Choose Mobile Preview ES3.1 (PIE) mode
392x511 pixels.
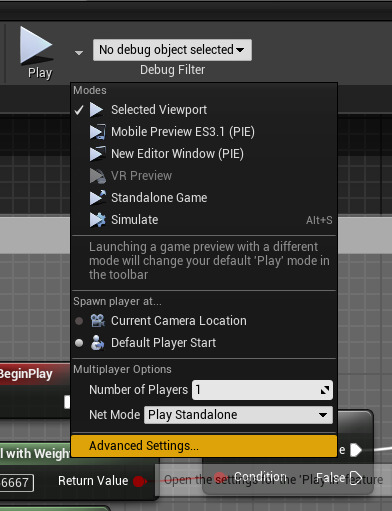204,132
